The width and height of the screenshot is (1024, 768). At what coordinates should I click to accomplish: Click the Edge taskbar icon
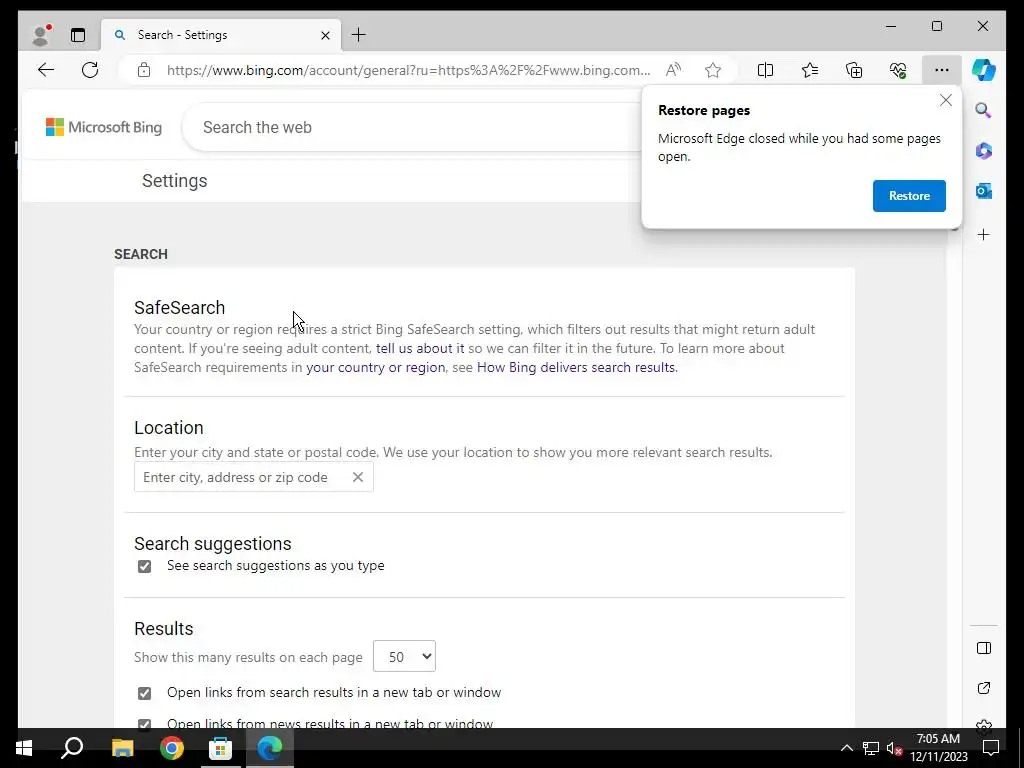tap(269, 748)
